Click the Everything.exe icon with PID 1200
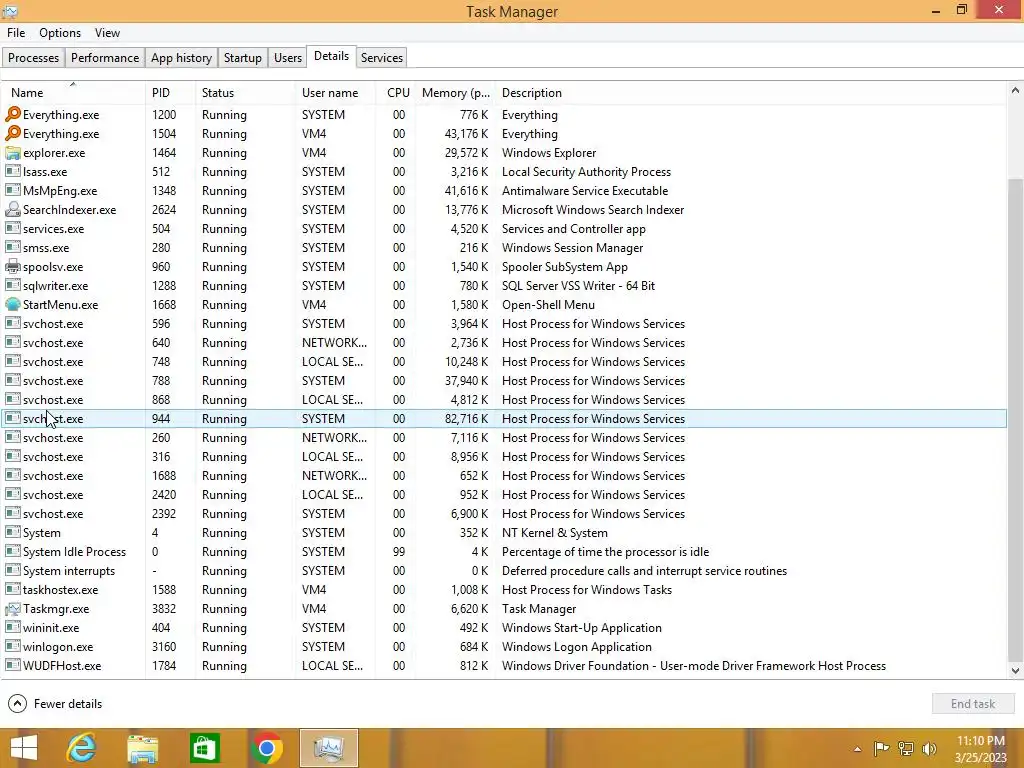Screen dimensions: 1024x768 (12, 114)
